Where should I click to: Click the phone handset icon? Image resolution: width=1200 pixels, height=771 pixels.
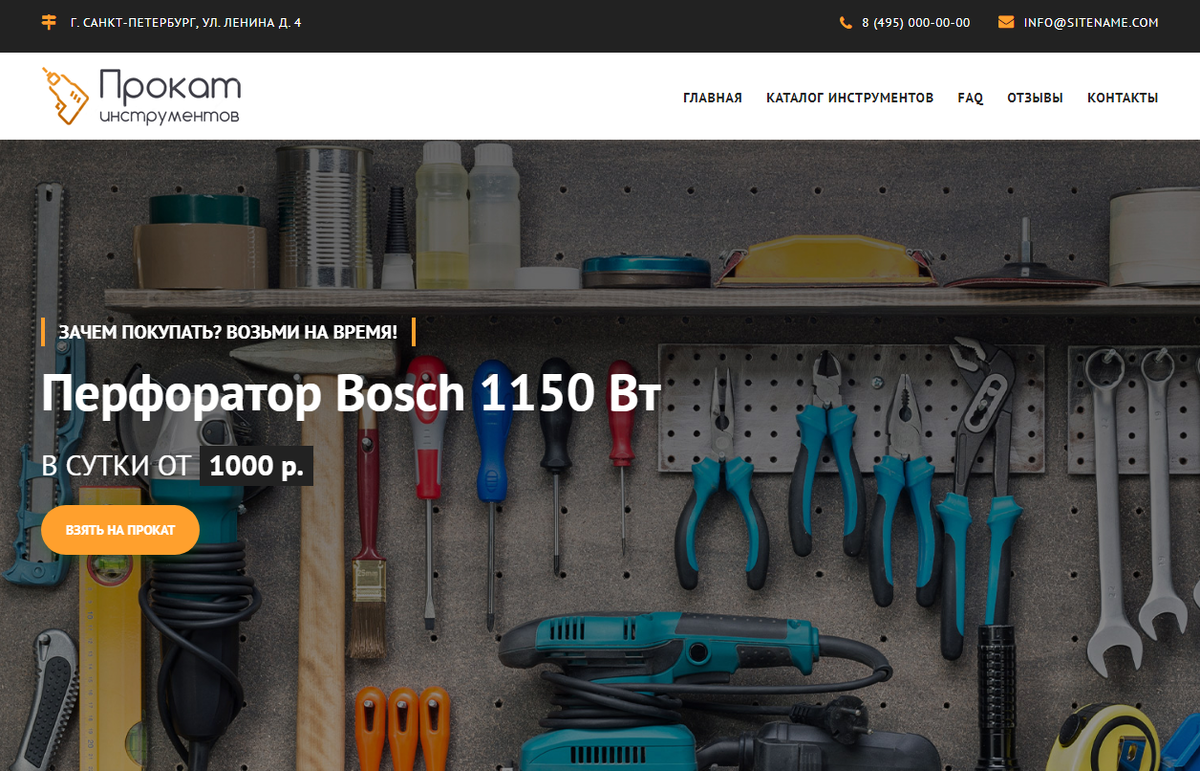848,21
